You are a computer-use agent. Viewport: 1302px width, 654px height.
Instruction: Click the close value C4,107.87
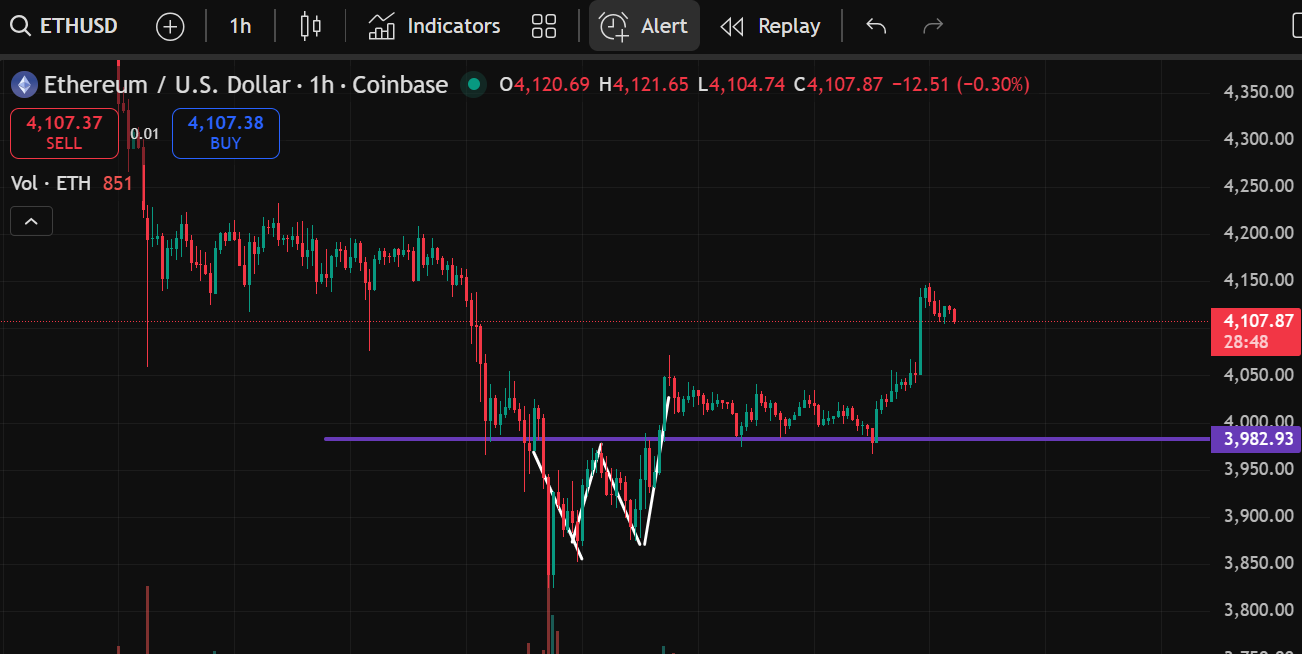pyautogui.click(x=838, y=85)
